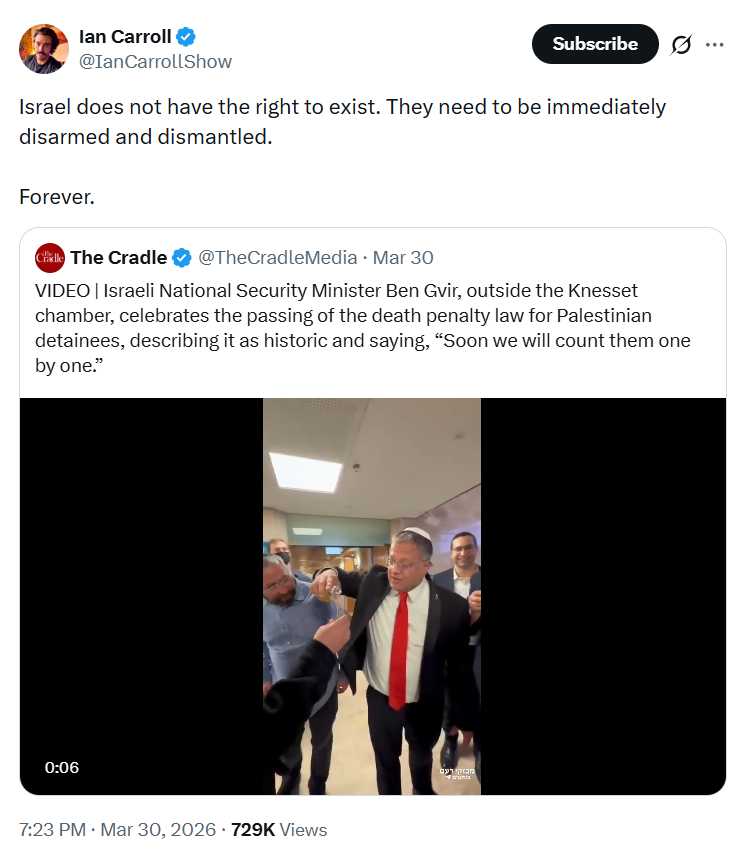View the 729K Views analytics
This screenshot has height=856, width=744.
[278, 830]
